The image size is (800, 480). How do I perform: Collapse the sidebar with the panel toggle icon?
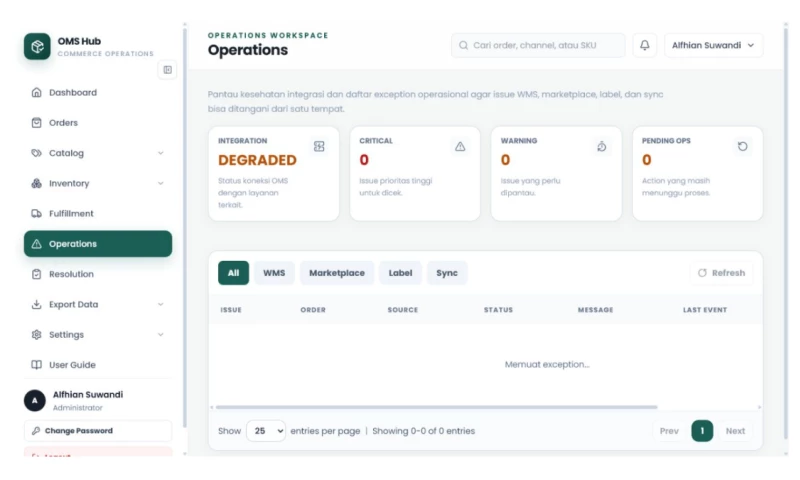click(x=167, y=70)
